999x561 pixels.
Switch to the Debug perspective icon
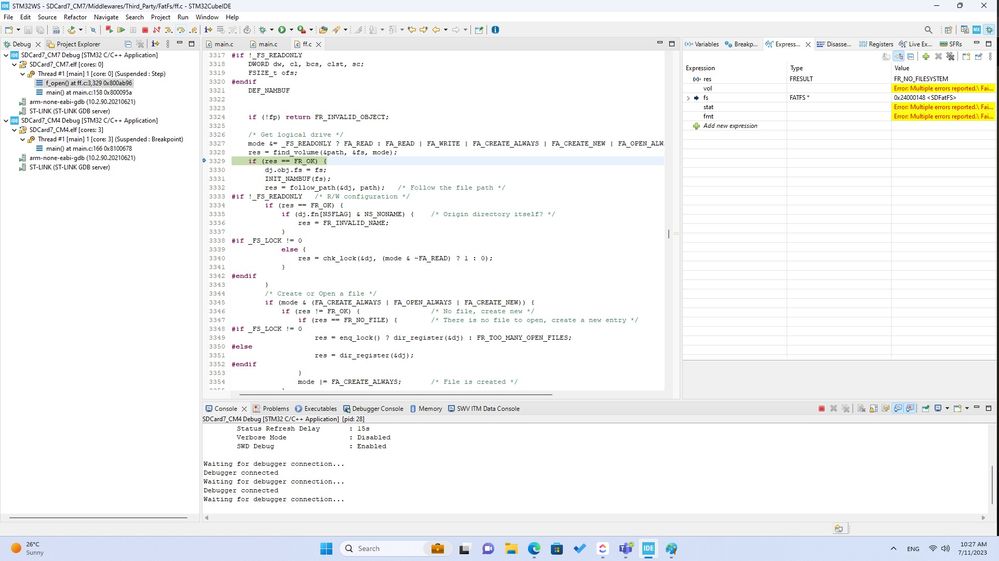click(x=989, y=29)
